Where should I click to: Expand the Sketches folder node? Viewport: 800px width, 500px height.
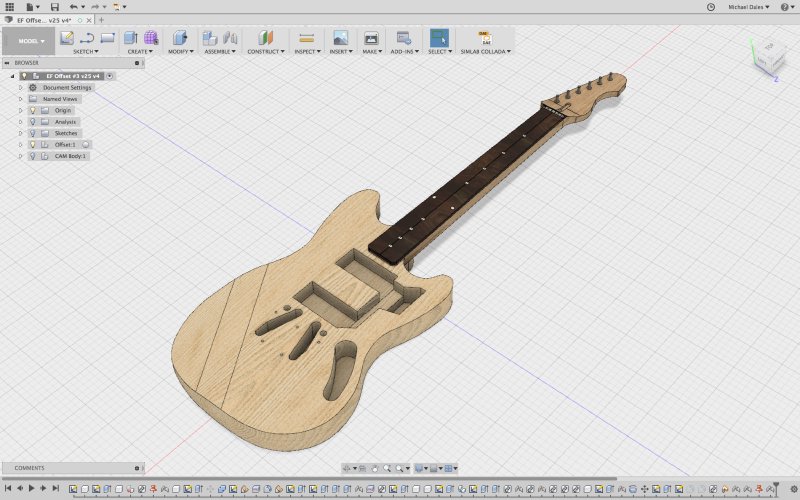[x=20, y=133]
